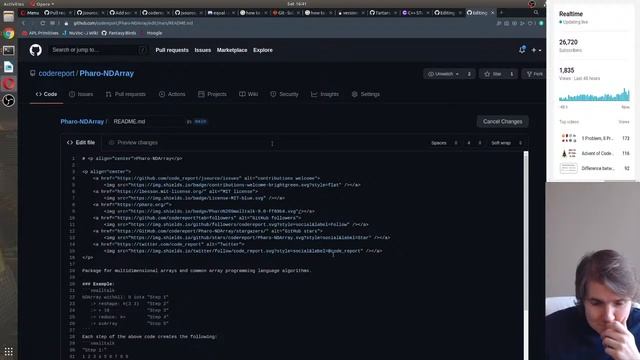This screenshot has width=640, height=360.
Task: Launch Files from the dock
Action: point(9,17)
